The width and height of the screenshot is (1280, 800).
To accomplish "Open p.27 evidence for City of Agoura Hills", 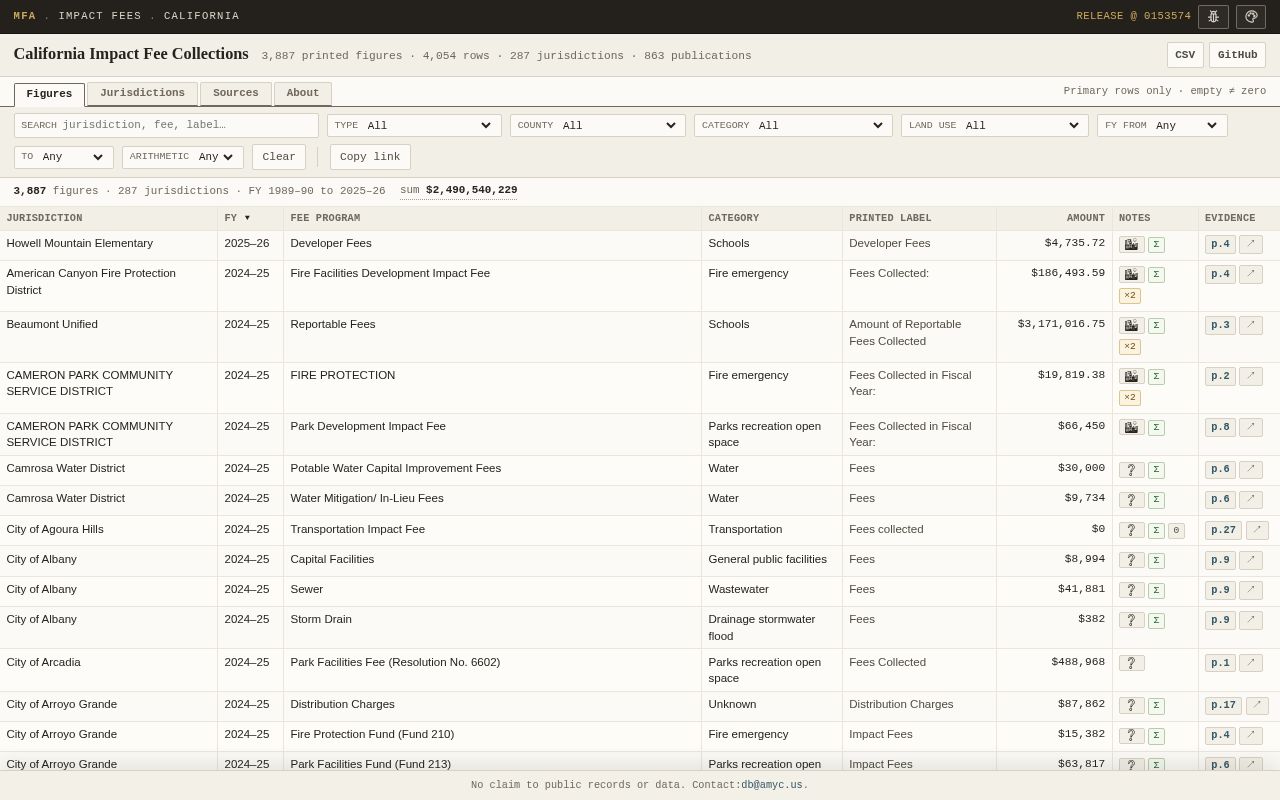I will [x=1223, y=530].
